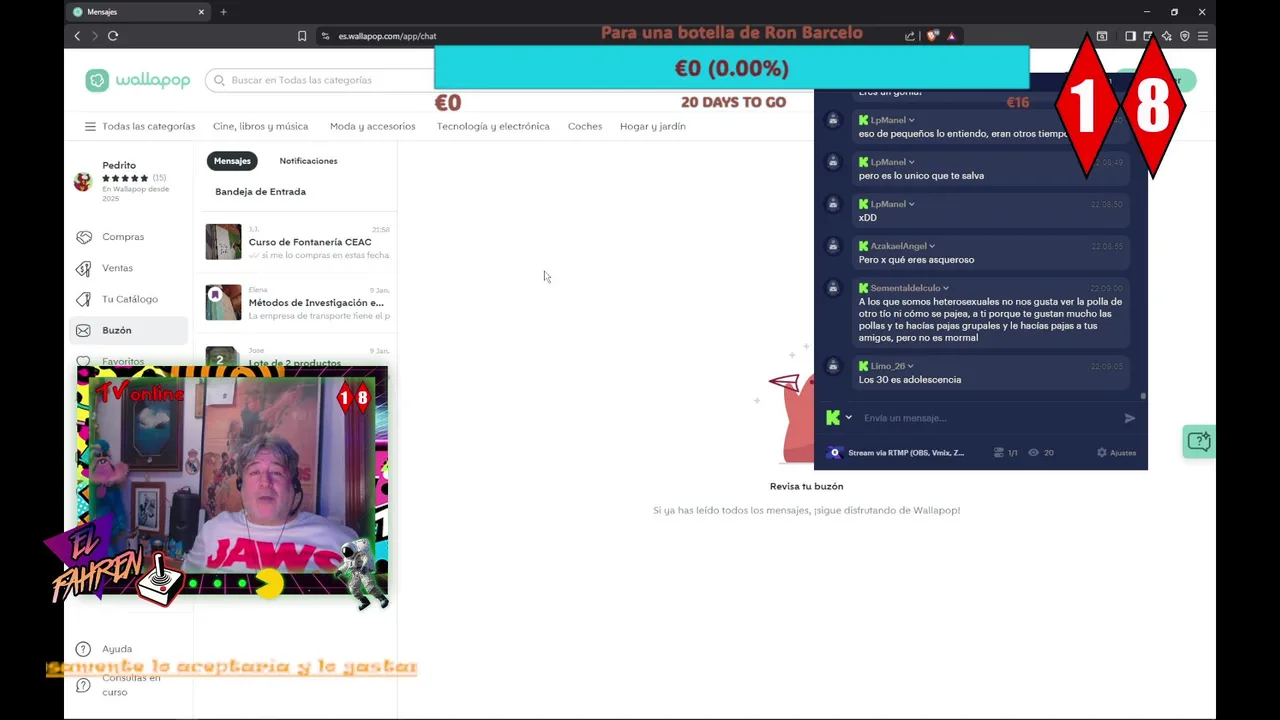Open Wallapop home via the logo

pos(137,81)
